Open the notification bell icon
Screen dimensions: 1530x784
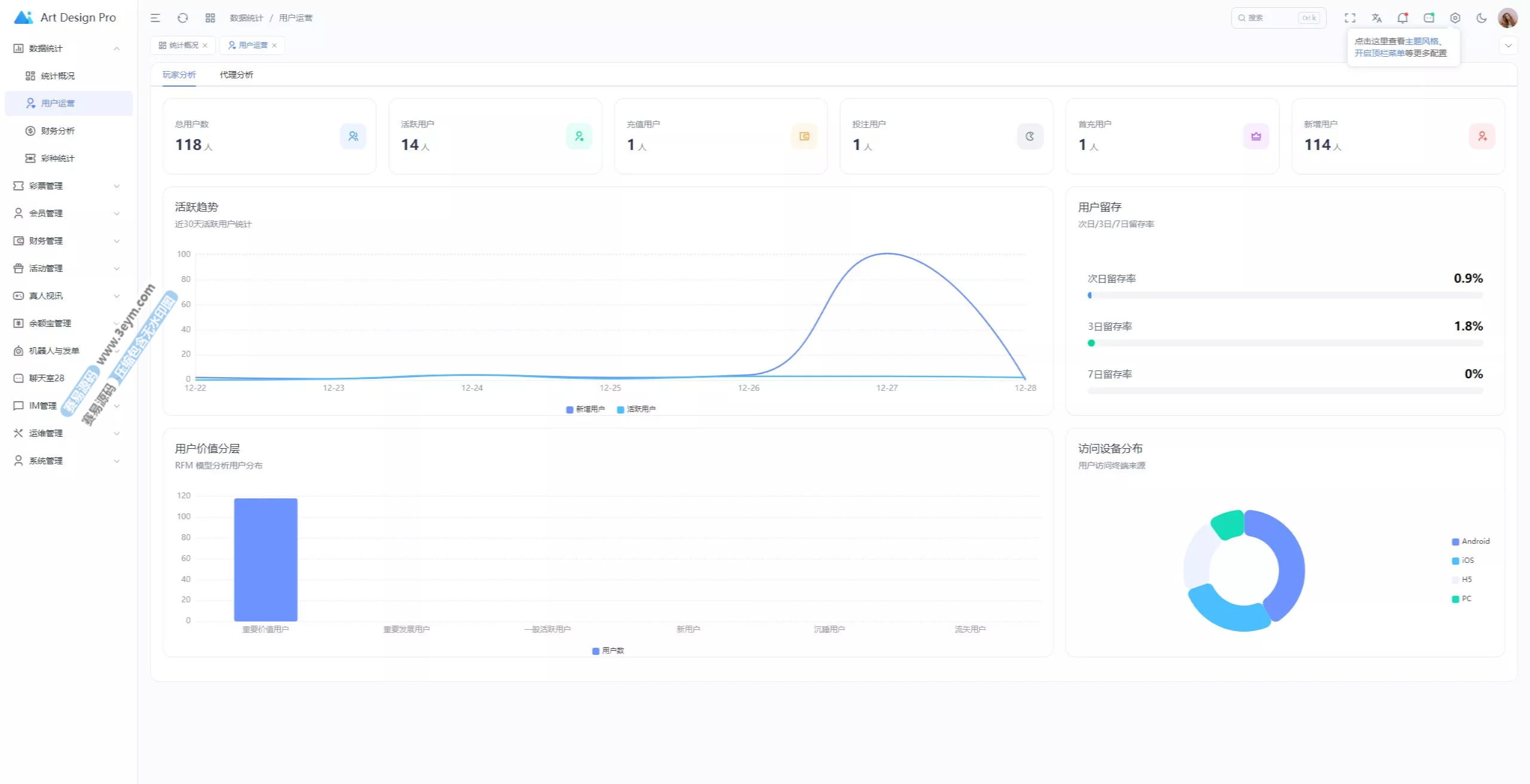(x=1402, y=18)
